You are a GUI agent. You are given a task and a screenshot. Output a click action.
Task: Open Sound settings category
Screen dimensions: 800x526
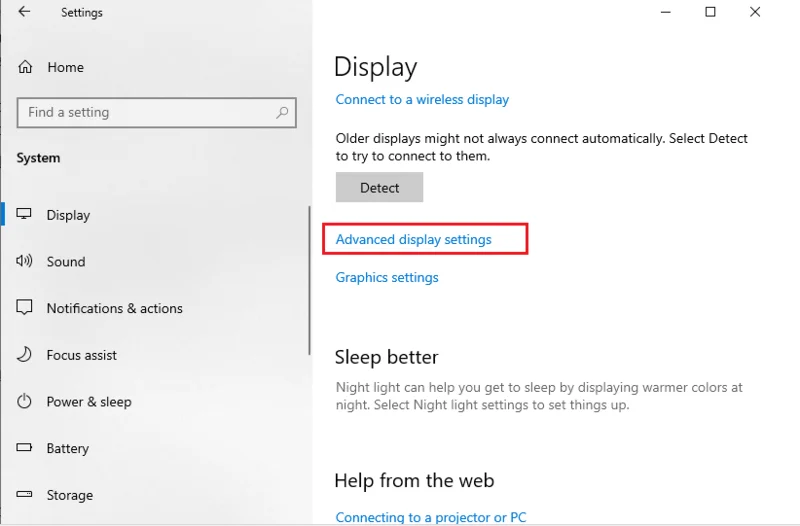pos(66,262)
